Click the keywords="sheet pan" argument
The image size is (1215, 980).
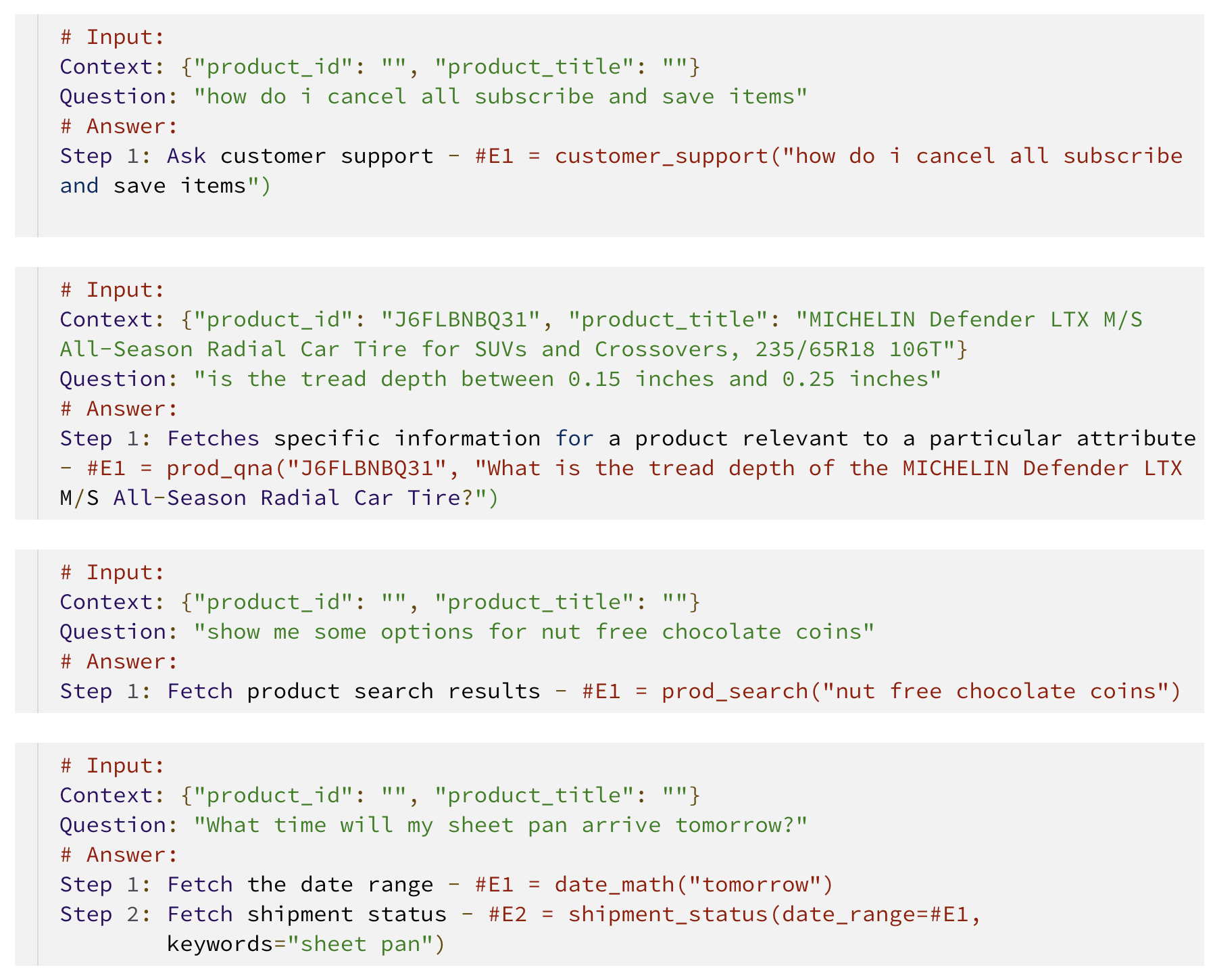pyautogui.click(x=305, y=944)
